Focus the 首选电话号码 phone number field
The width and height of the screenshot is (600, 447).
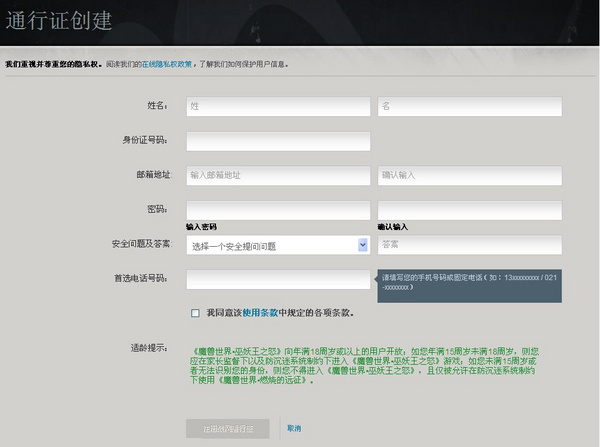pyautogui.click(x=278, y=279)
